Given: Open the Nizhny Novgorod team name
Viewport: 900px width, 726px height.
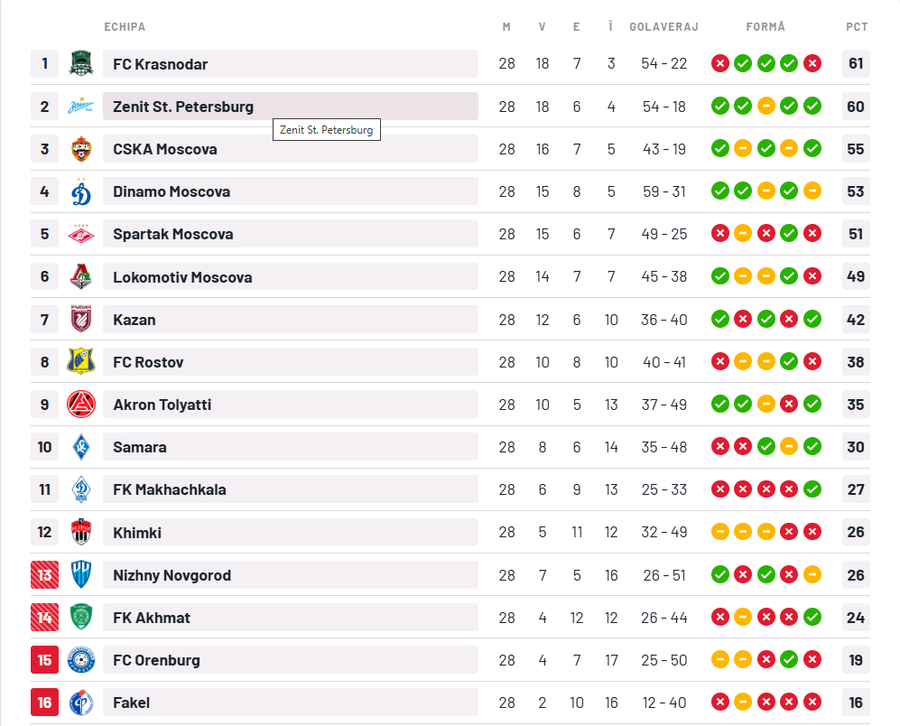Looking at the screenshot, I should coord(172,575).
